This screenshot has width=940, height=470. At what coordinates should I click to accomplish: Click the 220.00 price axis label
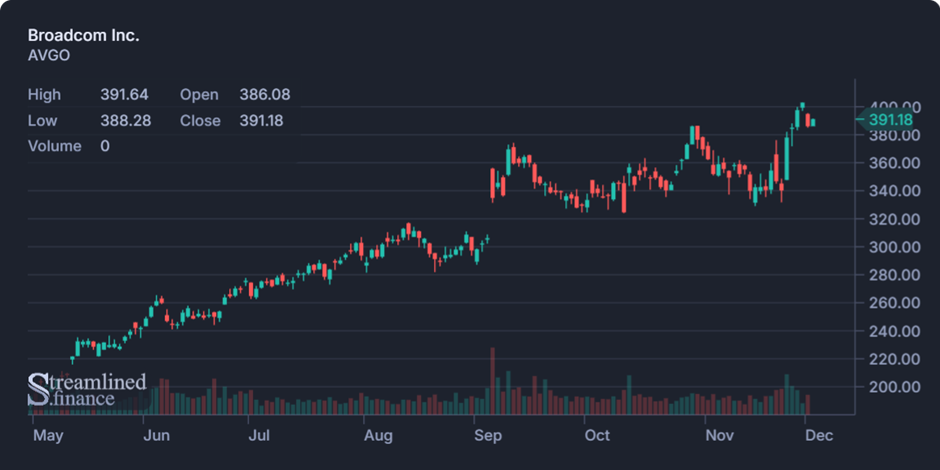click(893, 359)
